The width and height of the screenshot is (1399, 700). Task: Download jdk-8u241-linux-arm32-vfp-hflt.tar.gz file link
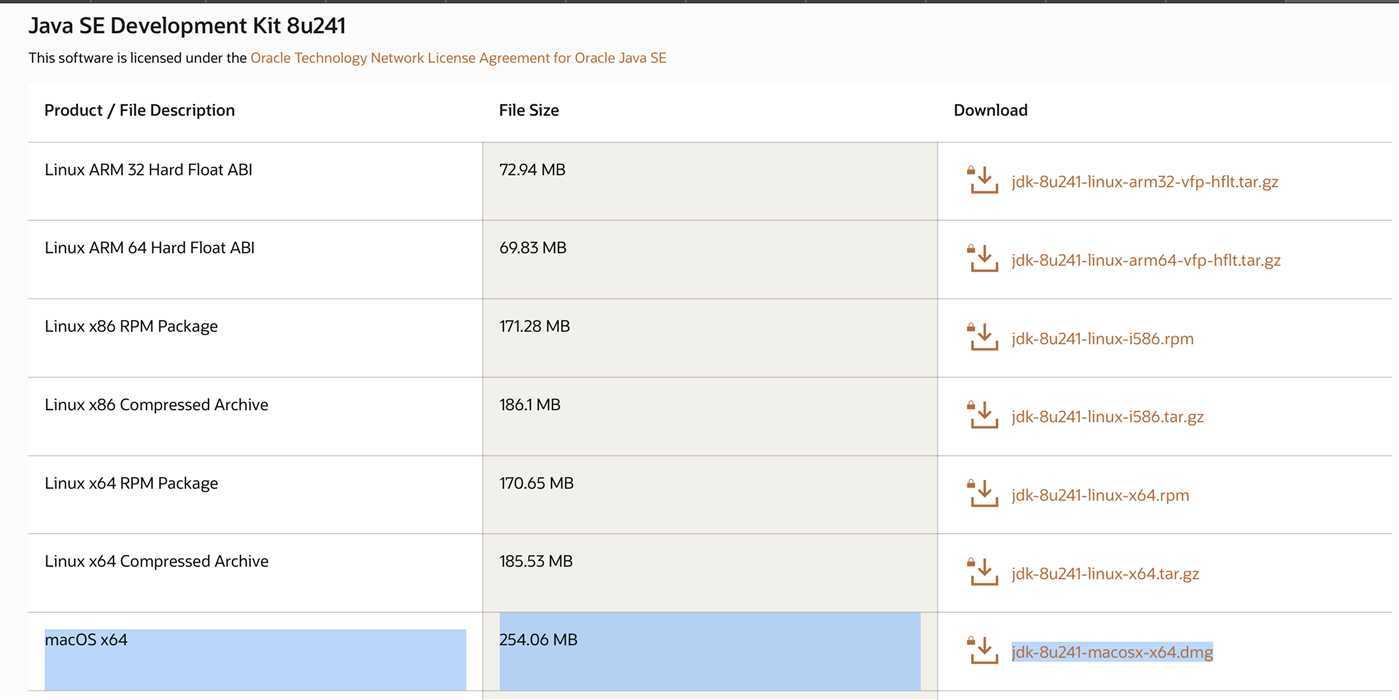coord(1145,182)
